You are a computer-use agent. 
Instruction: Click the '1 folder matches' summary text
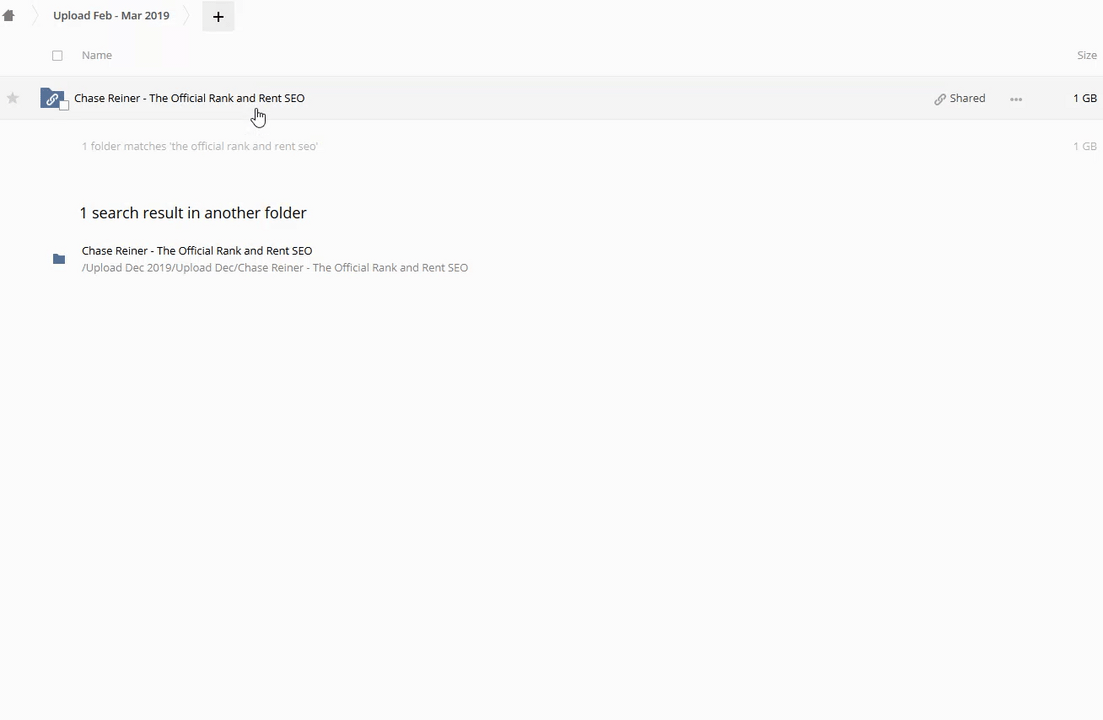pos(200,146)
